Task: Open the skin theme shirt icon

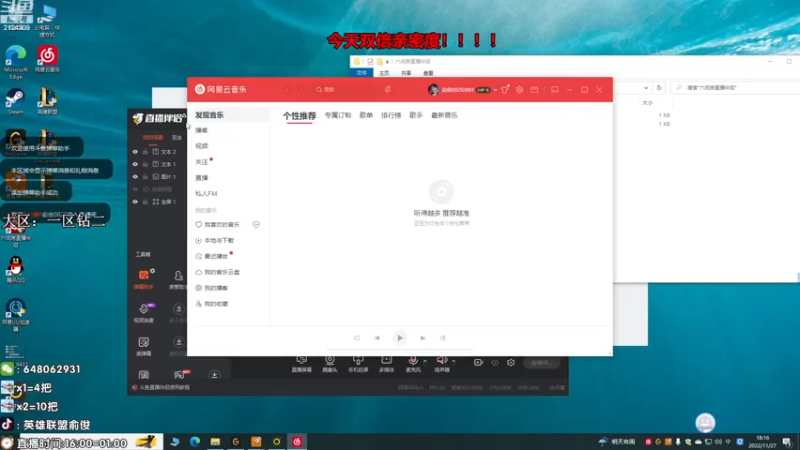Action: click(x=505, y=89)
